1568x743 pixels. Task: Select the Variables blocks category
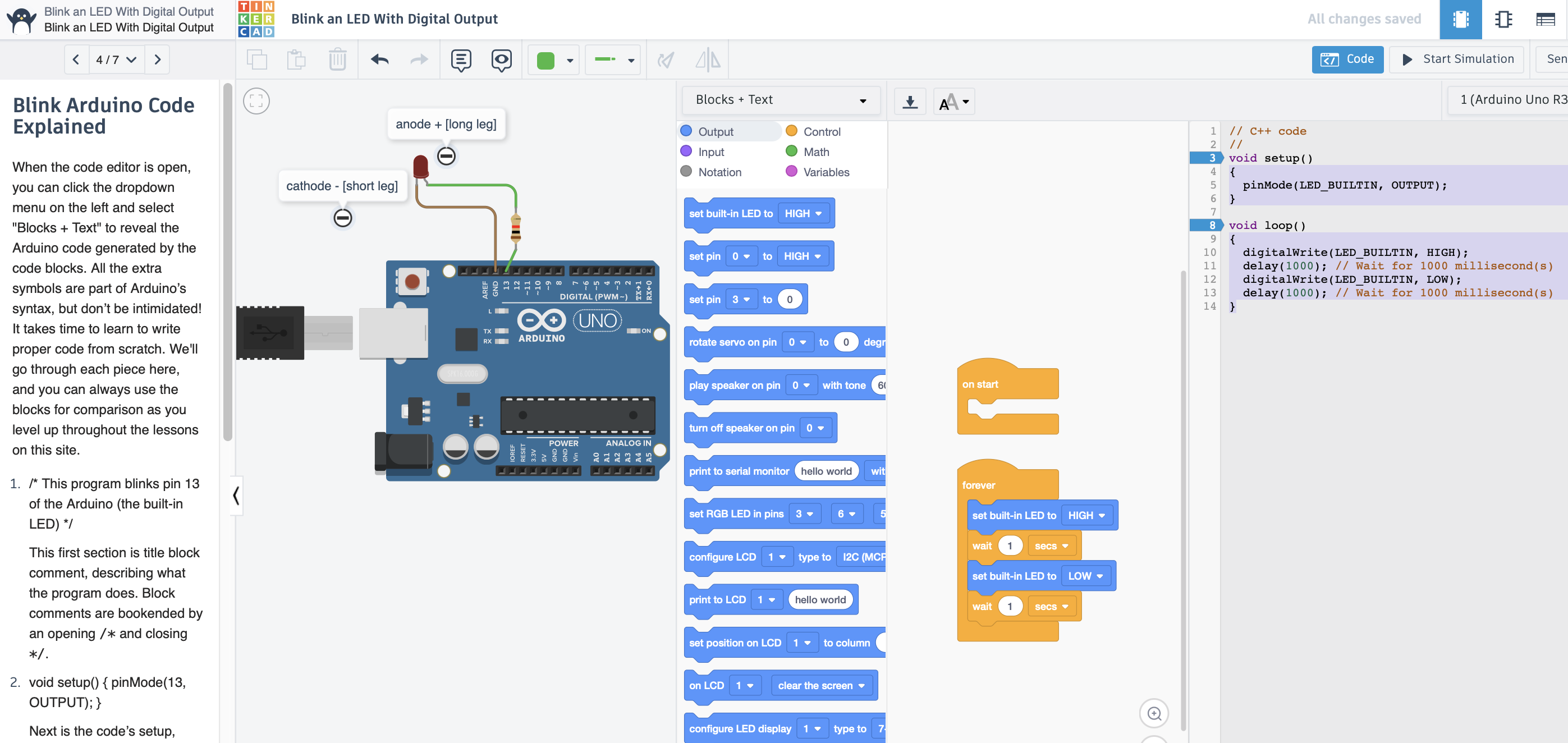coord(825,172)
